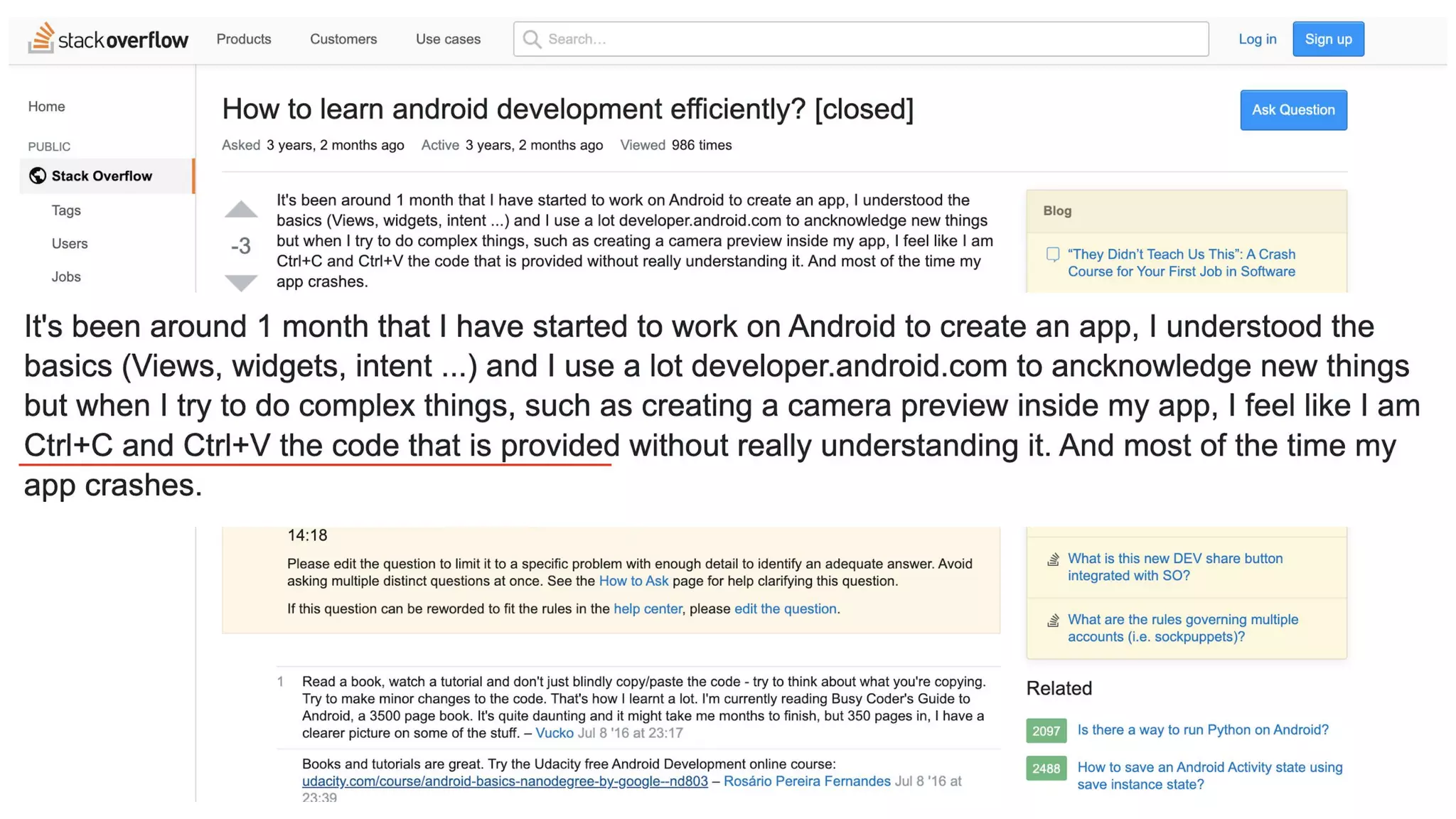Click blog post speech bubble icon
The image size is (1456, 819).
(1053, 255)
